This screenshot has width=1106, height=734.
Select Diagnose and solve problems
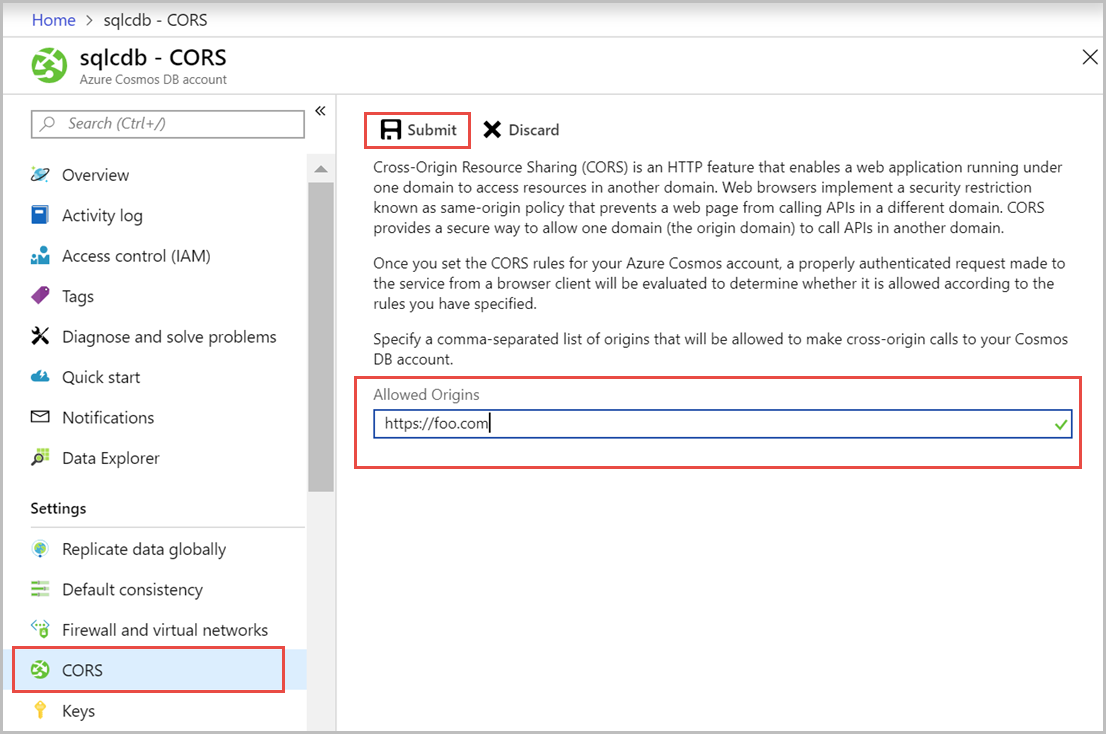pyautogui.click(x=169, y=336)
